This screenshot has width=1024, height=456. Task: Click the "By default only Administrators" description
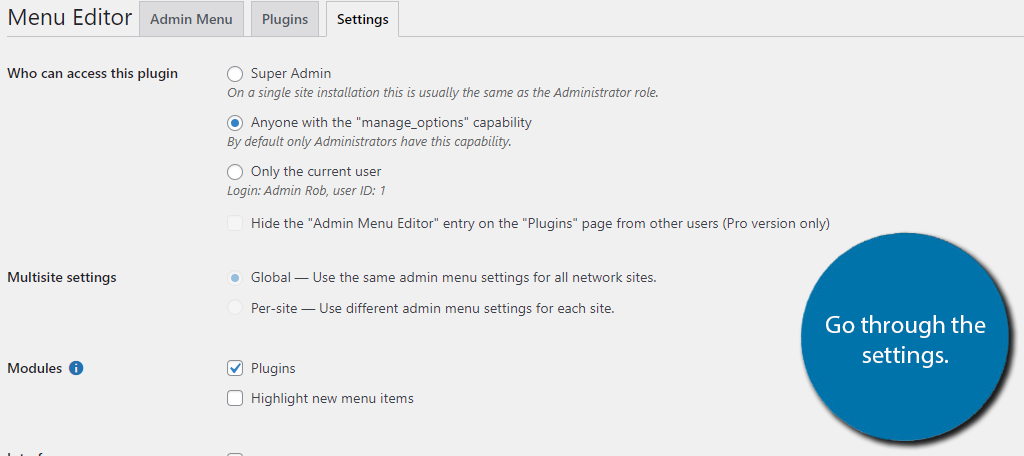point(369,141)
